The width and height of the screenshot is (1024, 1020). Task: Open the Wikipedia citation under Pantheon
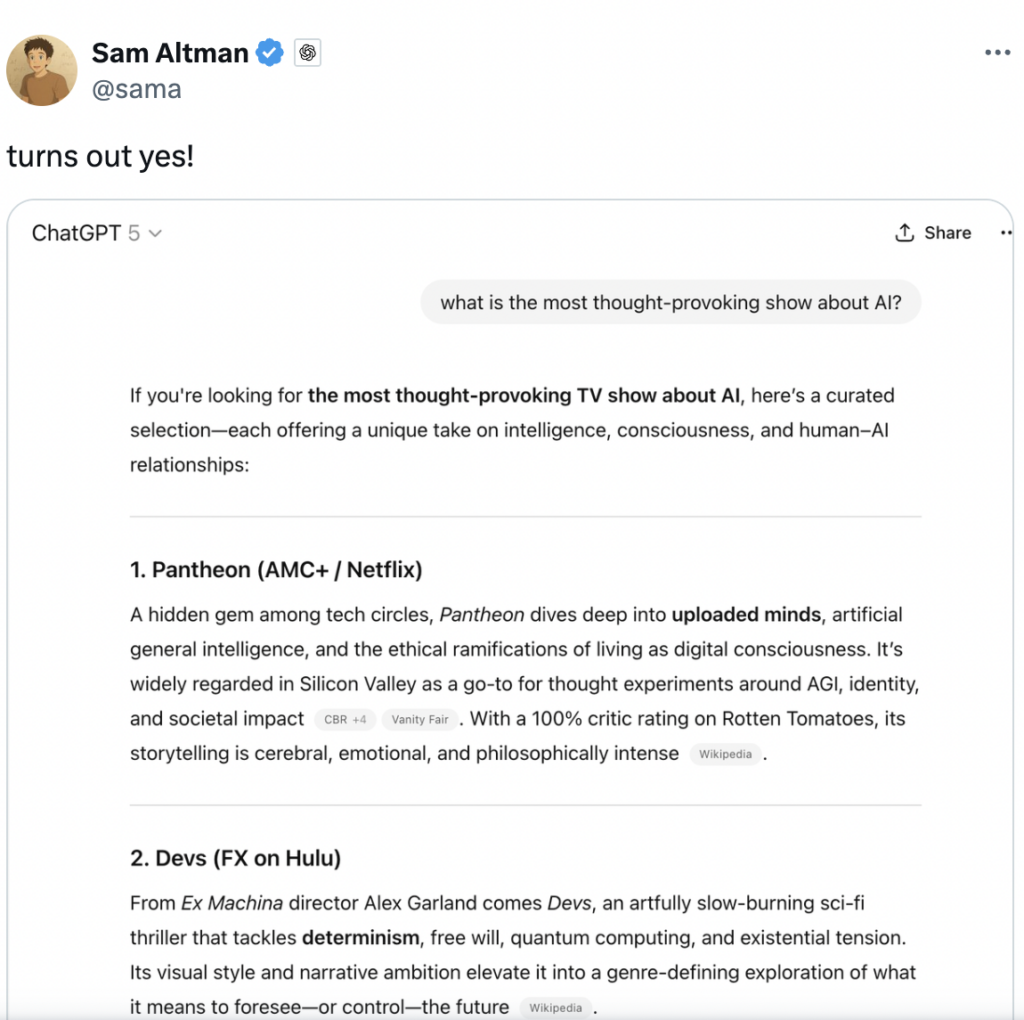725,754
